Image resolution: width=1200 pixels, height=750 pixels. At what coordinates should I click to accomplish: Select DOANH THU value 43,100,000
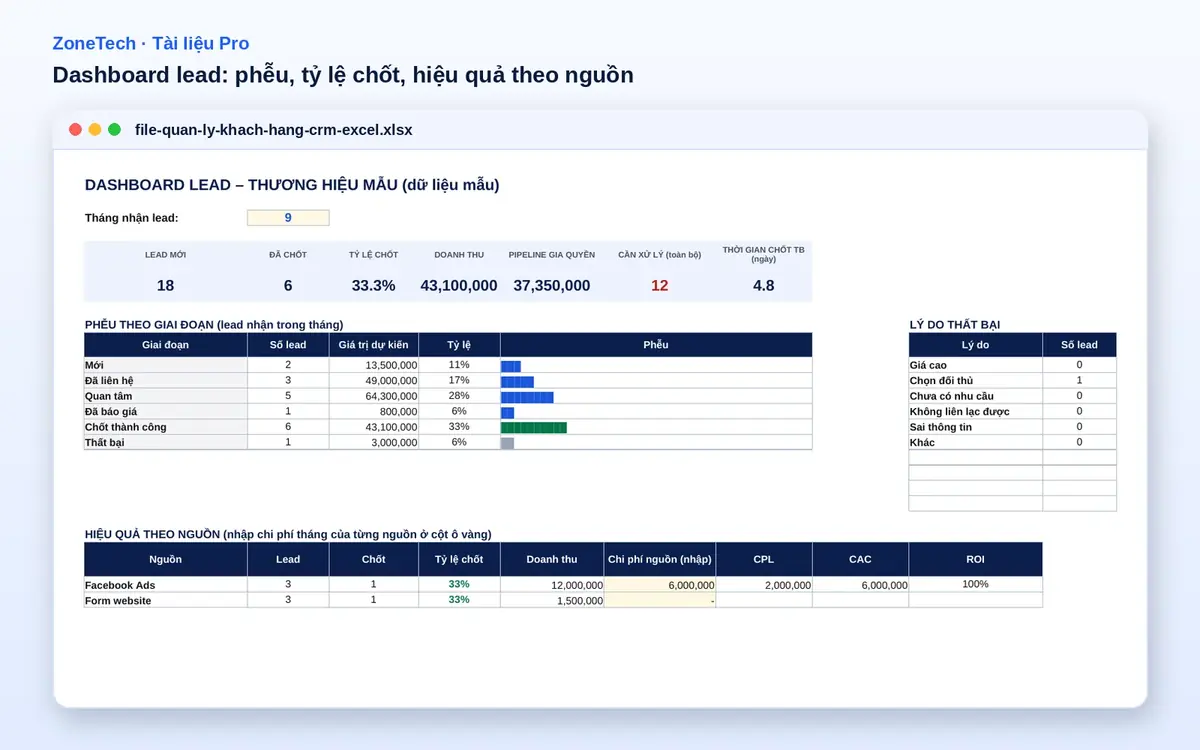[x=459, y=285]
